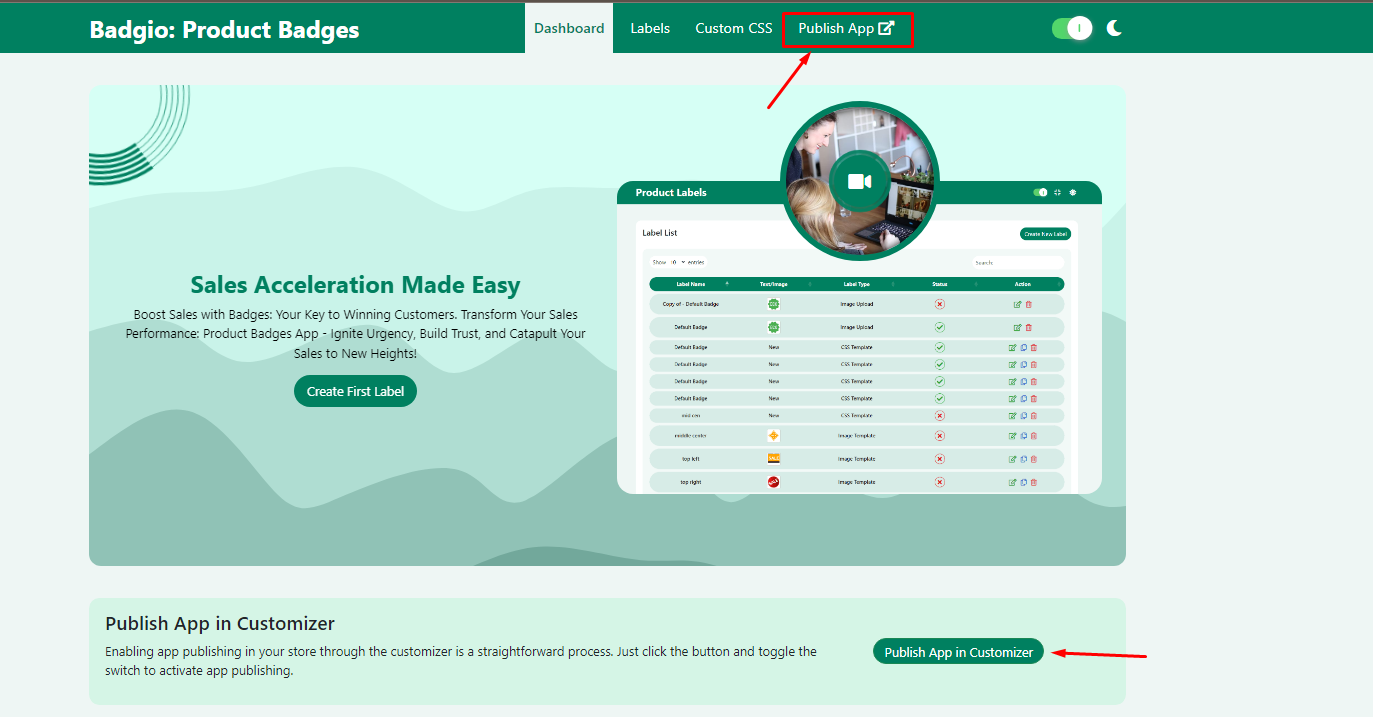Play the intro video via camera icon
The width and height of the screenshot is (1373, 717).
[860, 181]
